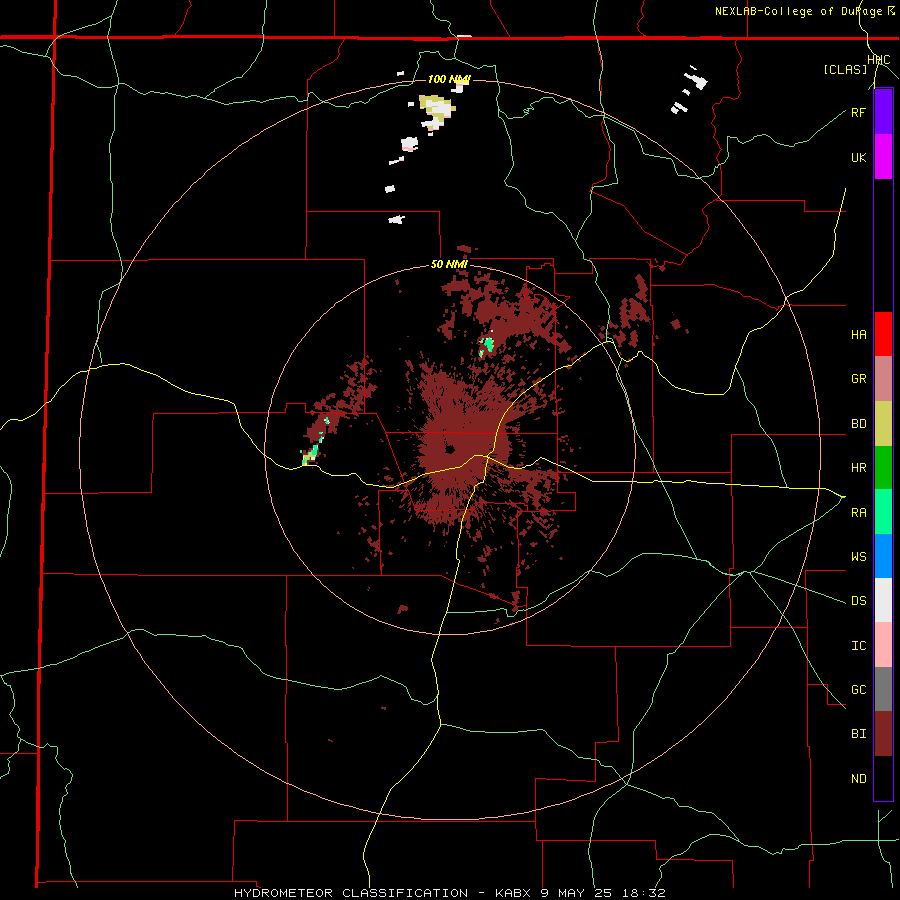The width and height of the screenshot is (900, 900).
Task: Select the IC pink legend swatch
Action: [883, 645]
